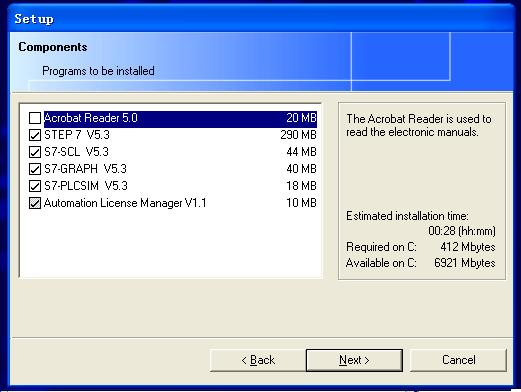Click the Available on C: label
Image resolution: width=521 pixels, height=392 pixels.
[381, 263]
